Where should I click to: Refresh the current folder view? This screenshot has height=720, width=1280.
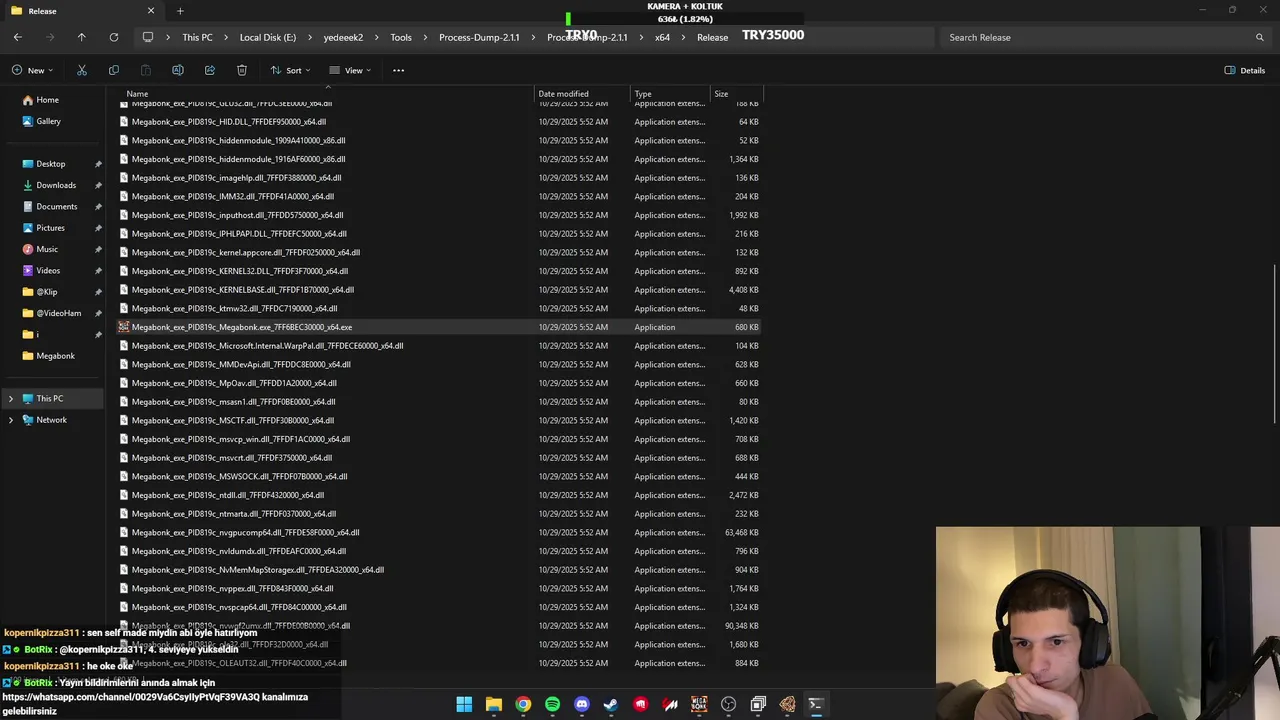(114, 37)
